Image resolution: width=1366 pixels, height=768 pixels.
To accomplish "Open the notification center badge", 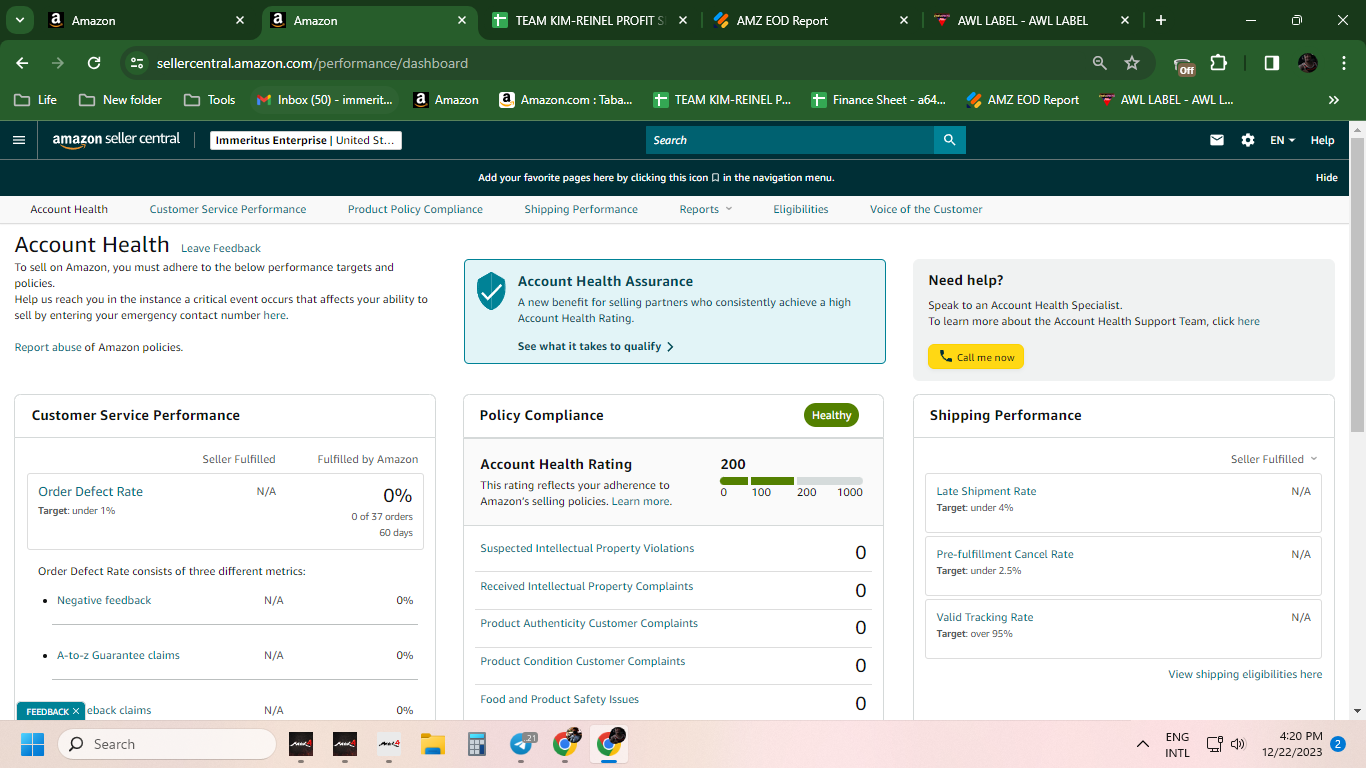I will pyautogui.click(x=1337, y=744).
